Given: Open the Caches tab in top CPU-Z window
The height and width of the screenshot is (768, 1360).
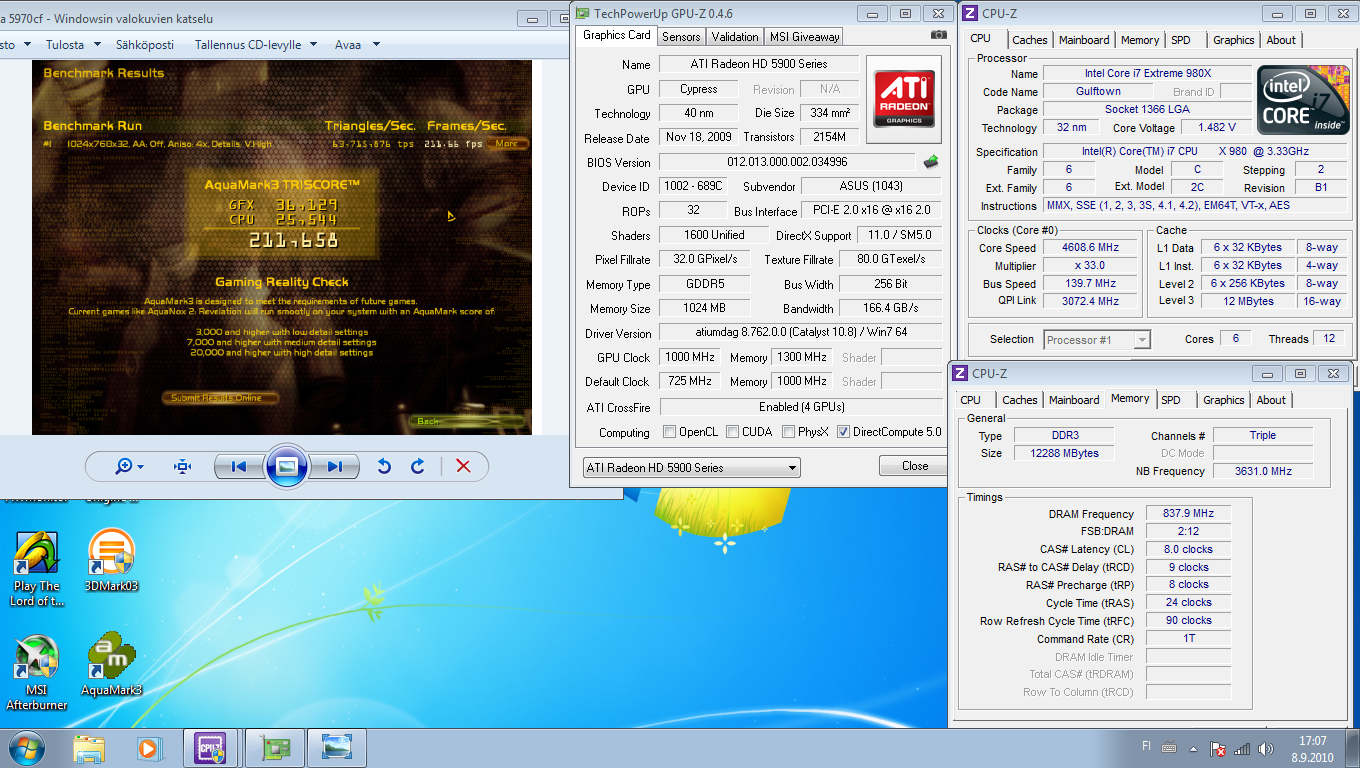Looking at the screenshot, I should [1029, 40].
